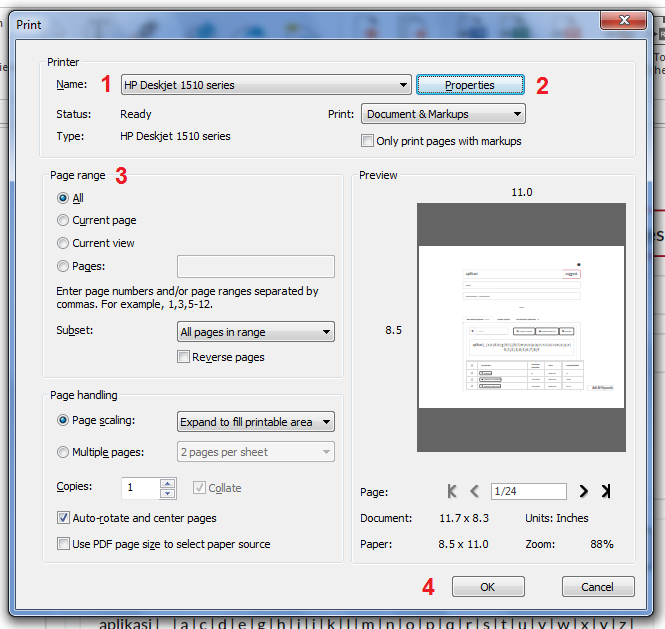The image size is (665, 629).
Task: Decrease number of copies with down arrow
Action: point(168,493)
